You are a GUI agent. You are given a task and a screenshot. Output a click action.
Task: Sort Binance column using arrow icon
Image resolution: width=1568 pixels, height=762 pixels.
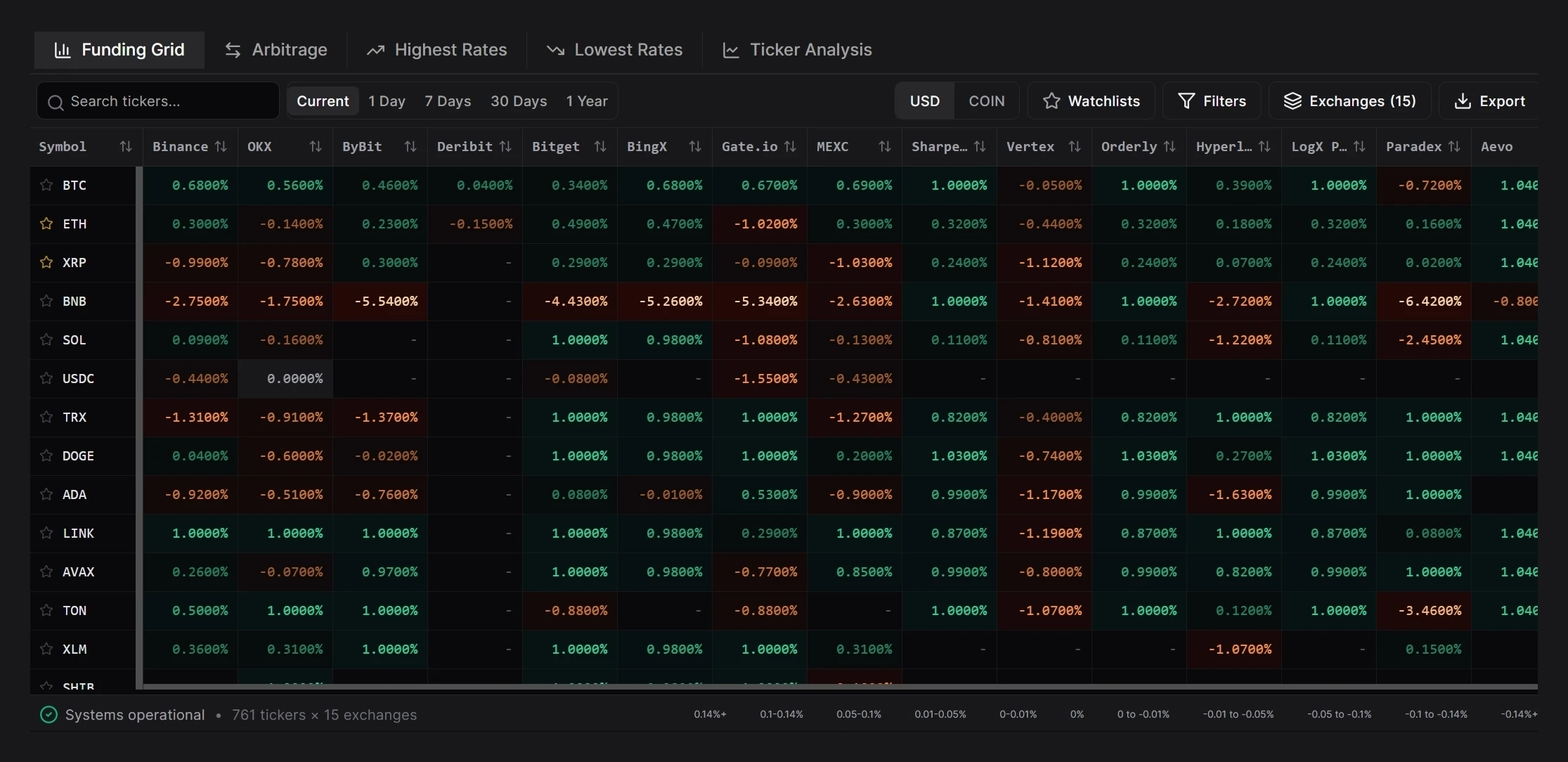click(221, 146)
